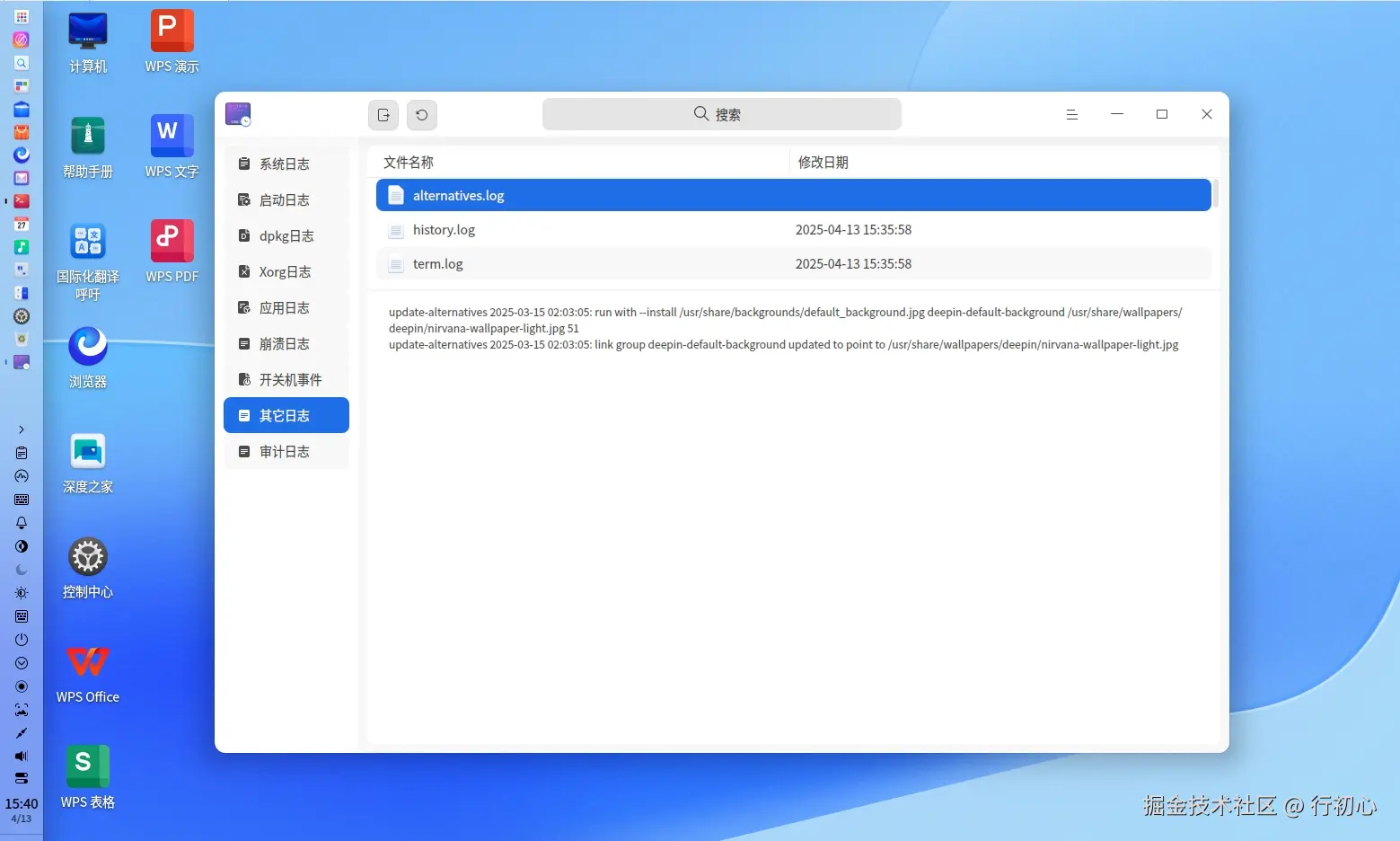
Task: Click the brightness sun icon in tray
Action: [22, 593]
